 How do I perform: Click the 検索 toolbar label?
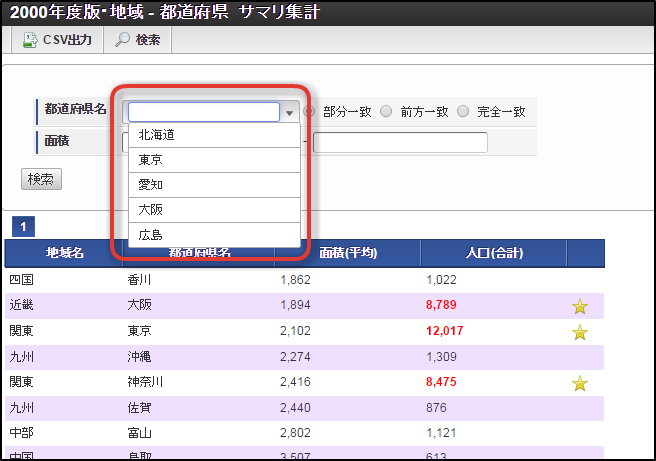(148, 40)
